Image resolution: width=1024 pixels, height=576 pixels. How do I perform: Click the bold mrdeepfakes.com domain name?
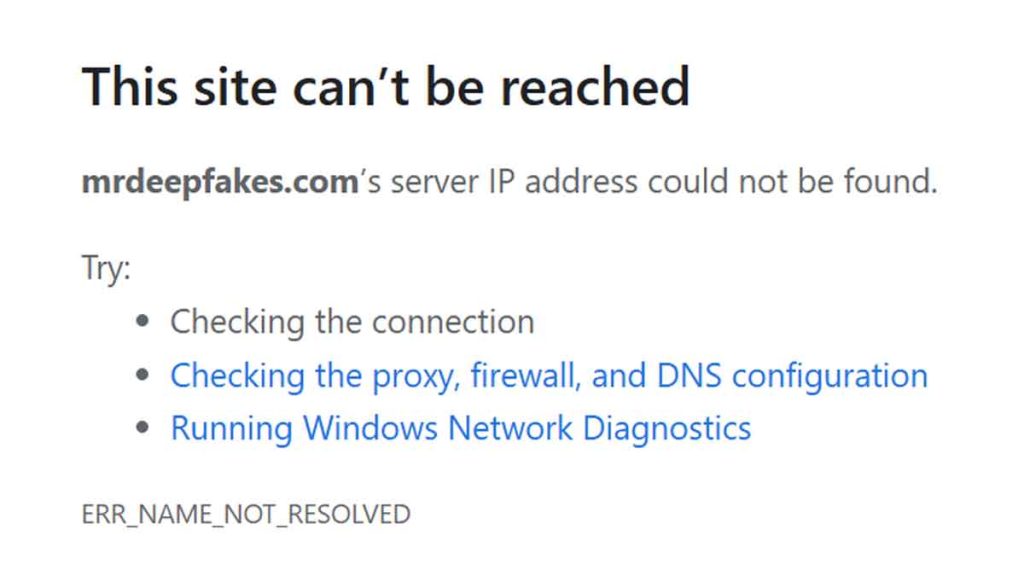pyautogui.click(x=219, y=183)
